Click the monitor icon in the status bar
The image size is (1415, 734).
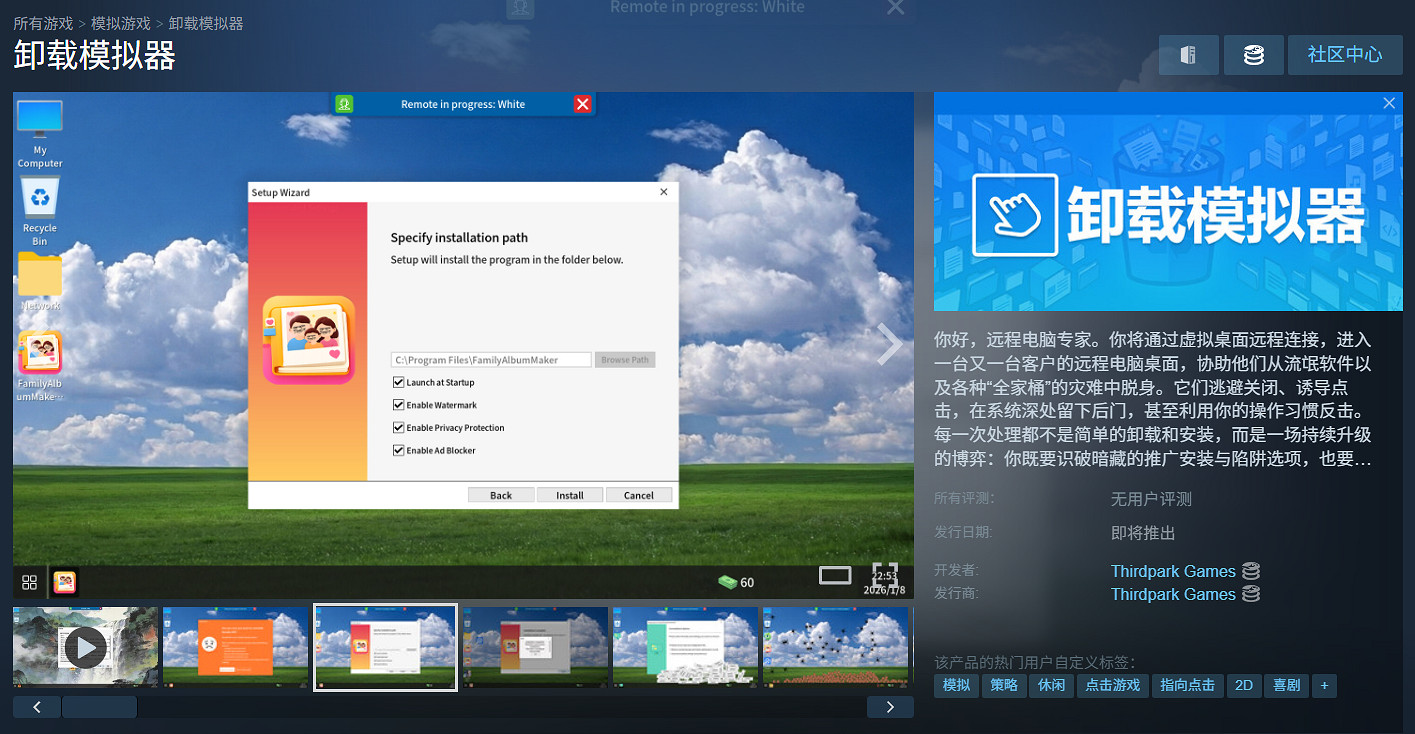(835, 575)
